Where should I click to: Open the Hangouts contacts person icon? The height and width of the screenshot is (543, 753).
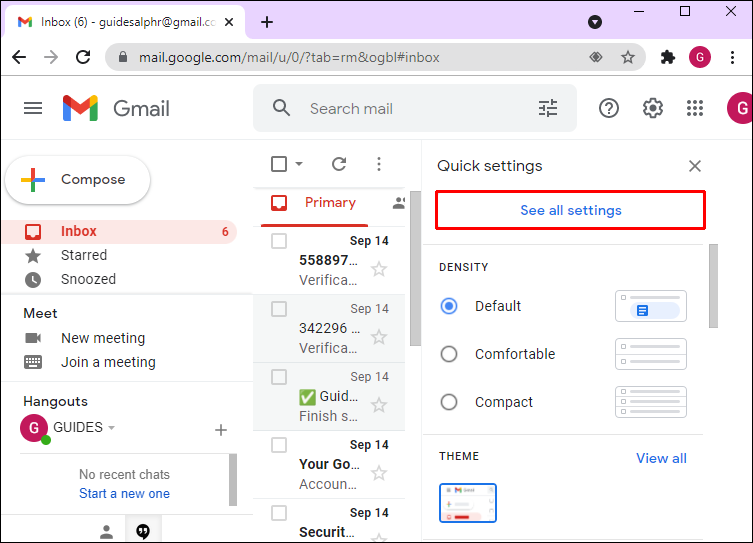click(x=106, y=531)
